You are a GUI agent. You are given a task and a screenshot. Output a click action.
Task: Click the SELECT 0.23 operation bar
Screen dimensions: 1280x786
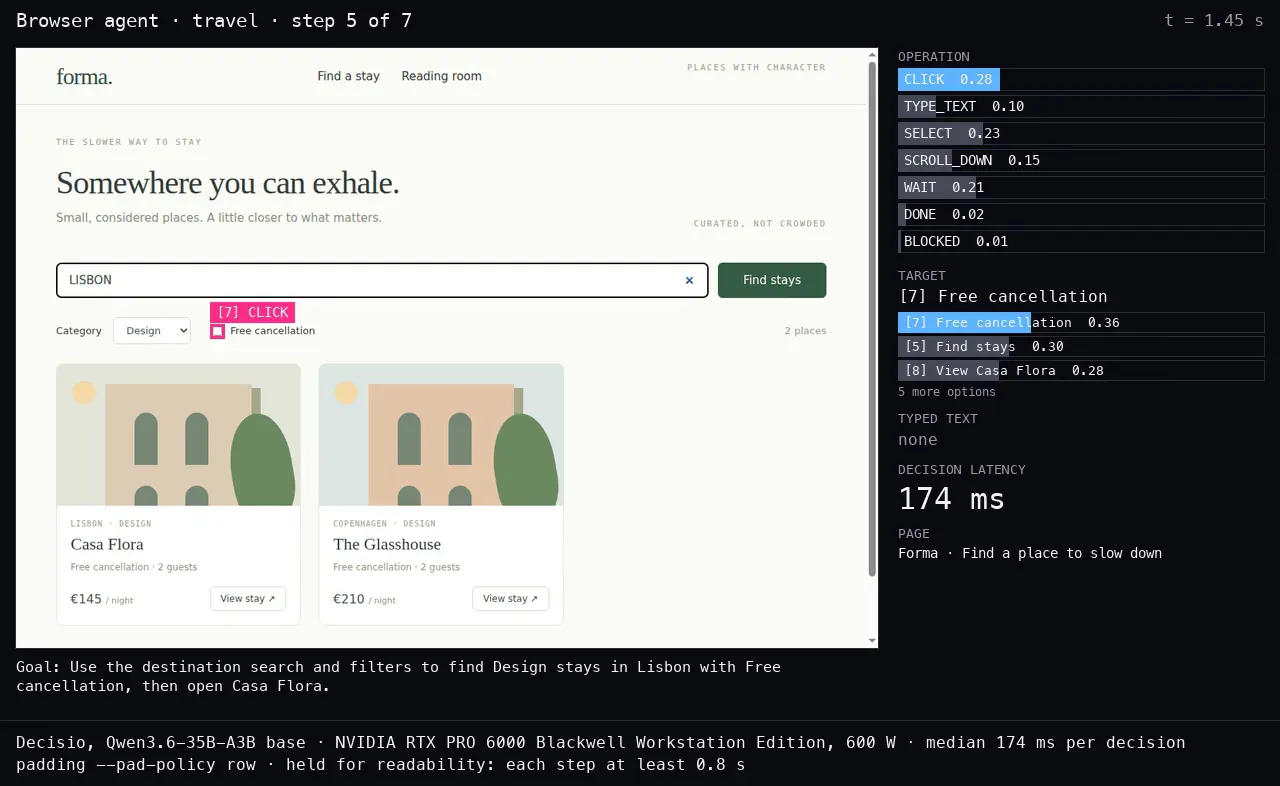tap(1081, 134)
